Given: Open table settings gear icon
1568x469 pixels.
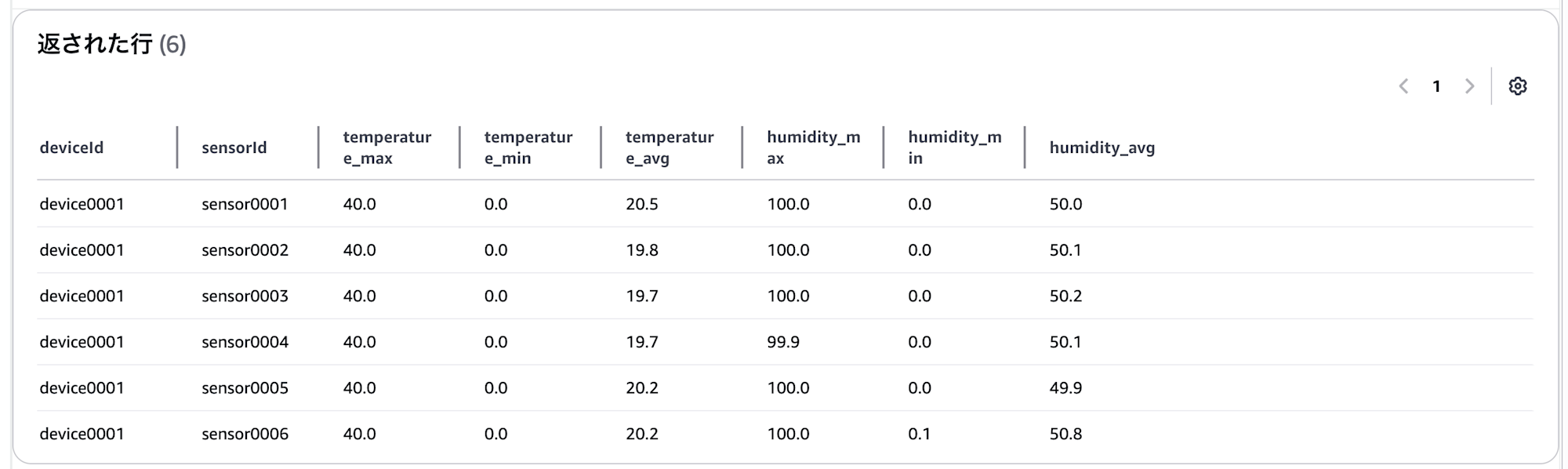Looking at the screenshot, I should coord(1517,86).
